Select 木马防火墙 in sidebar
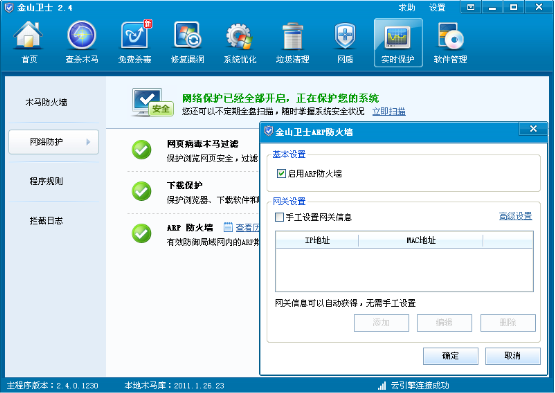The height and width of the screenshot is (393, 555). point(46,103)
